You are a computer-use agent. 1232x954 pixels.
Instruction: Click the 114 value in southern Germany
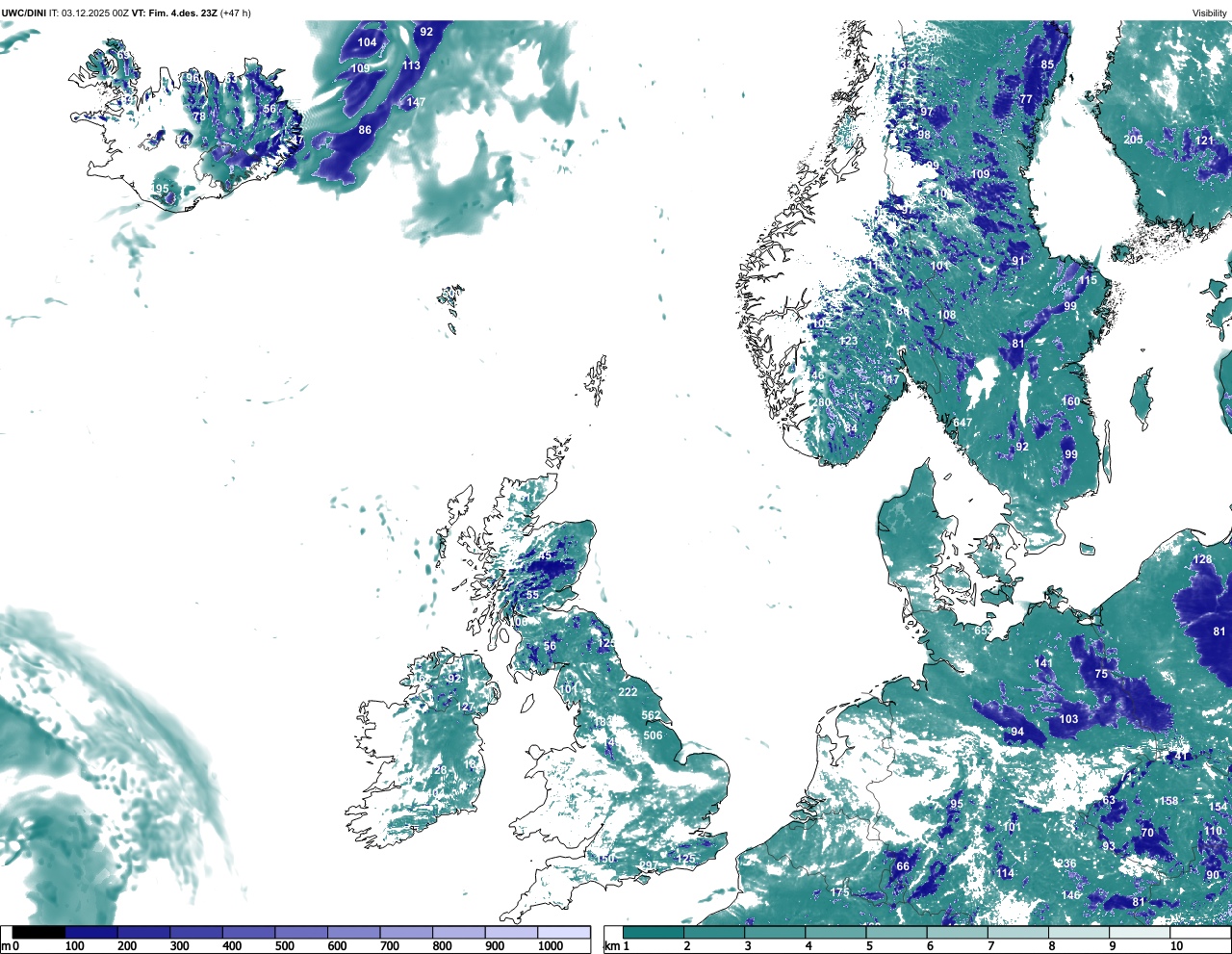[1005, 874]
